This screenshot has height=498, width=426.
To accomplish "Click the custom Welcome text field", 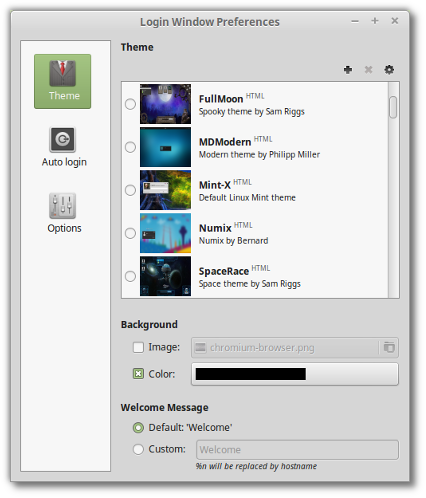I will [x=297, y=450].
